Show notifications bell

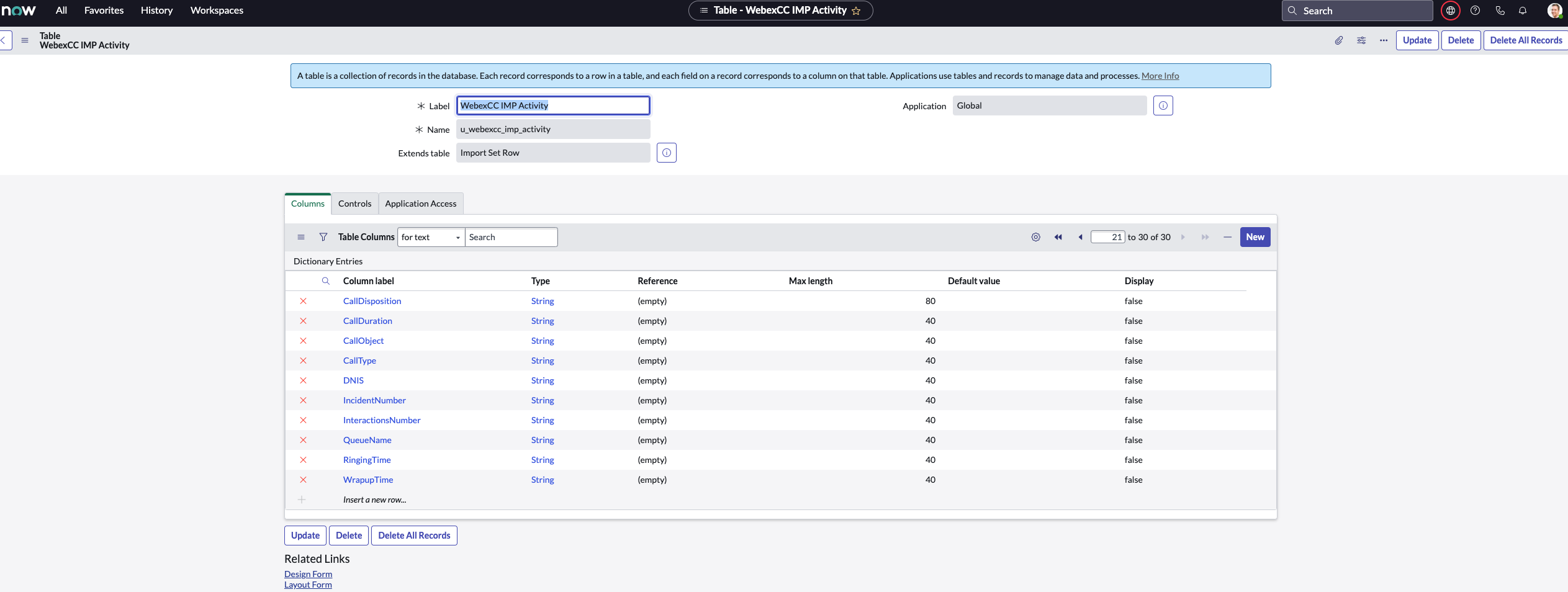pos(1523,11)
